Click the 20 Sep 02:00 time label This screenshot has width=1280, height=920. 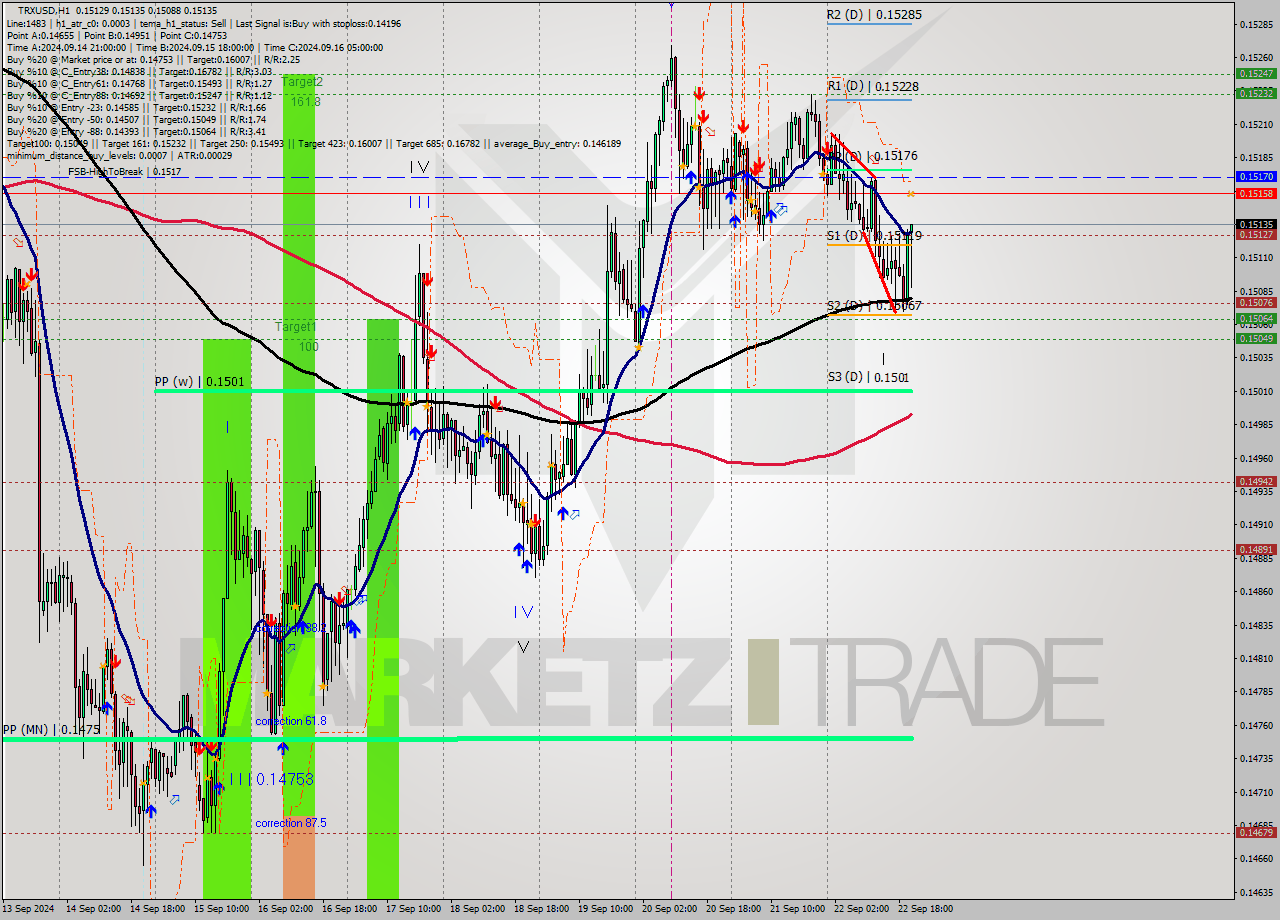[669, 909]
